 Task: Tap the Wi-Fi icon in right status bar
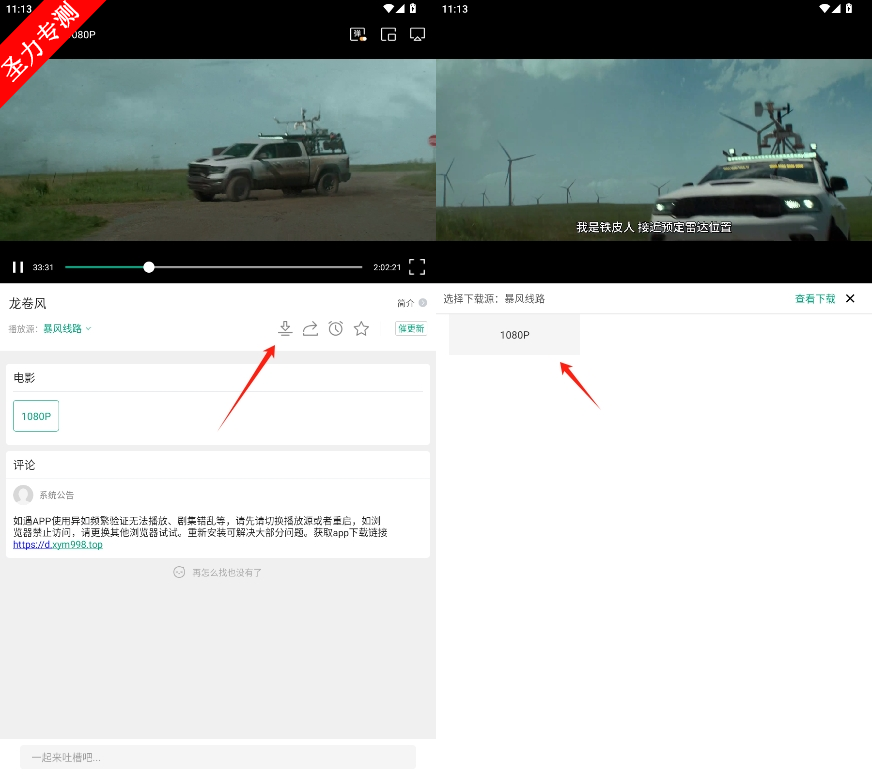[x=825, y=8]
